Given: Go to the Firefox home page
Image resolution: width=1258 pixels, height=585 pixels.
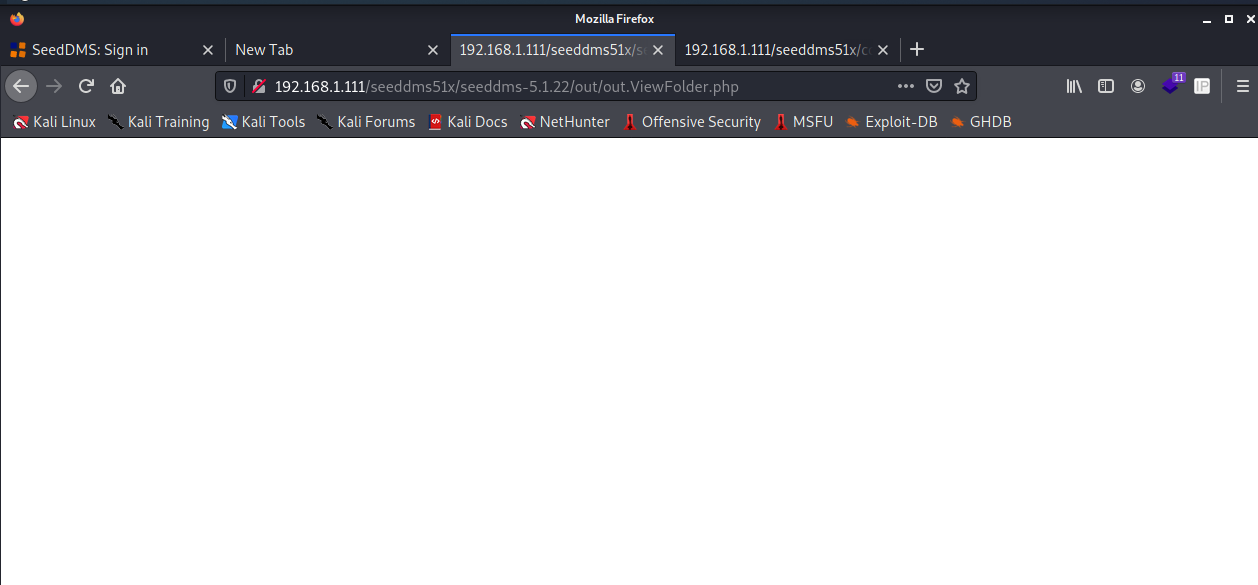Looking at the screenshot, I should 118,86.
